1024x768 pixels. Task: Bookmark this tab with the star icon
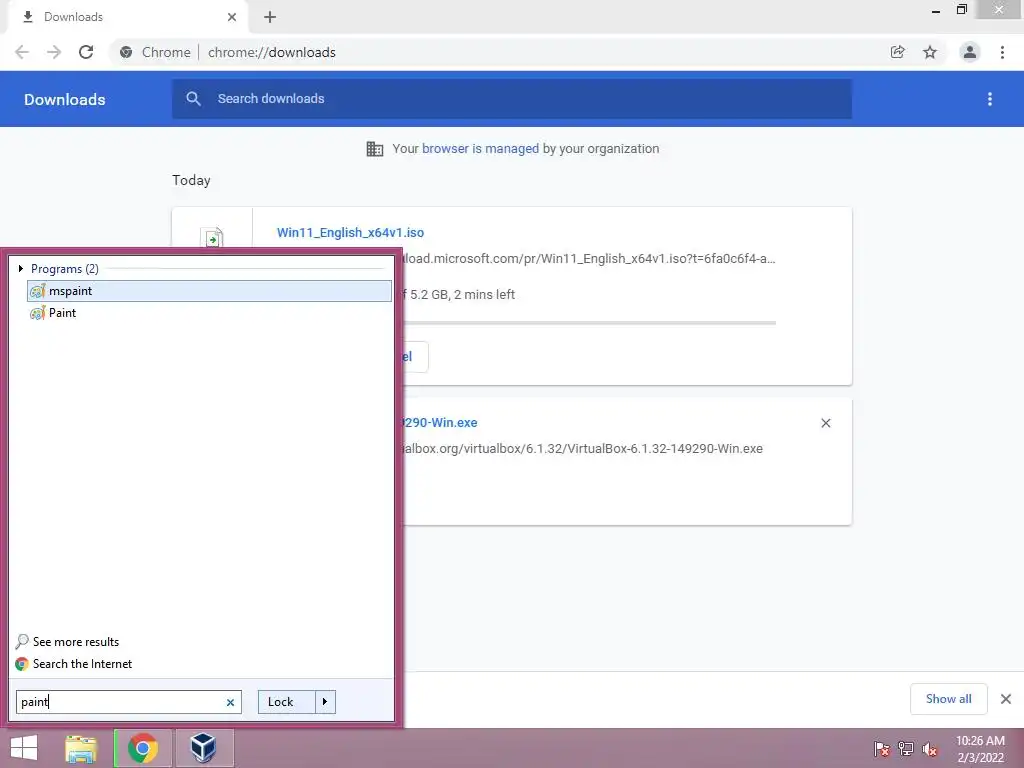pos(930,52)
